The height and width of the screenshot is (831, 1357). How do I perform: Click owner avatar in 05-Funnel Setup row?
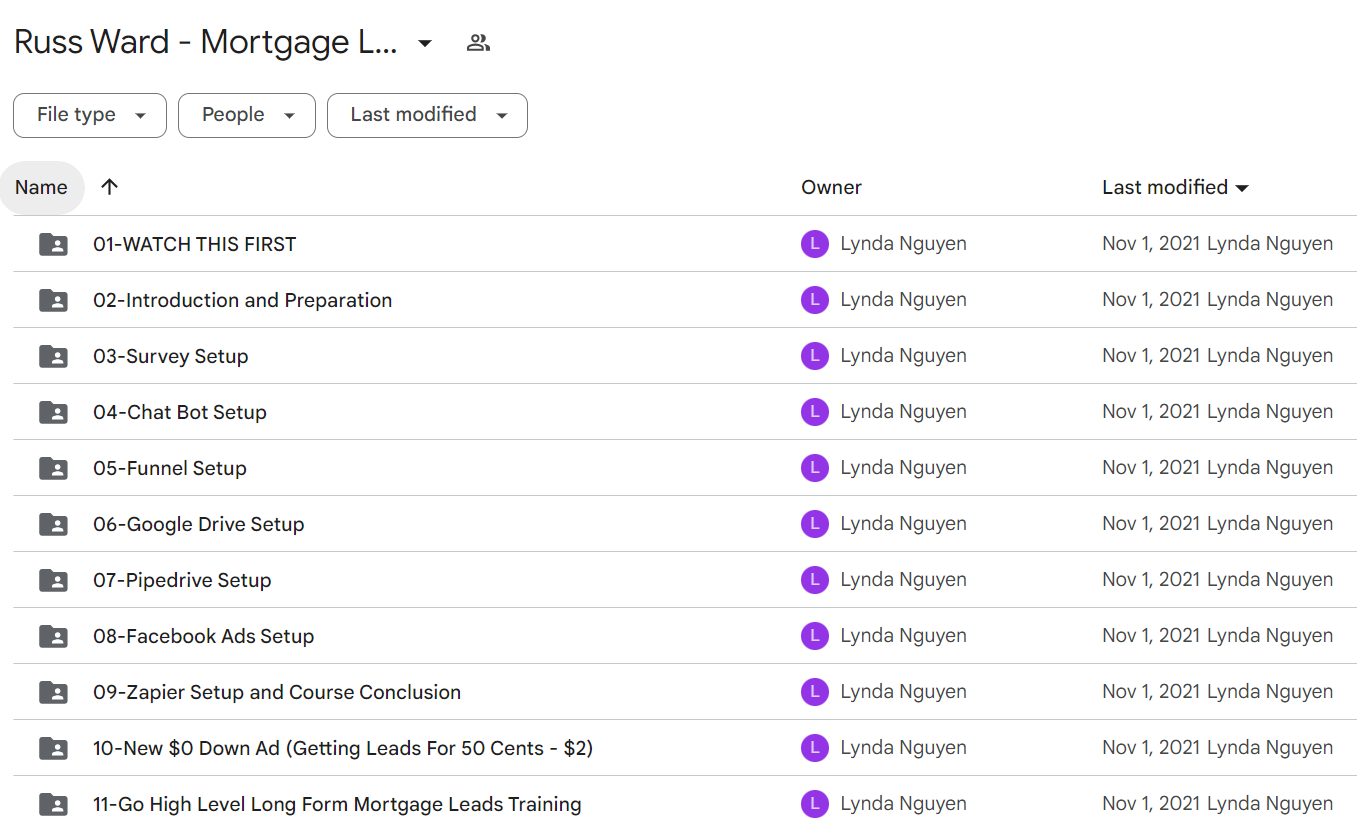[x=815, y=468]
